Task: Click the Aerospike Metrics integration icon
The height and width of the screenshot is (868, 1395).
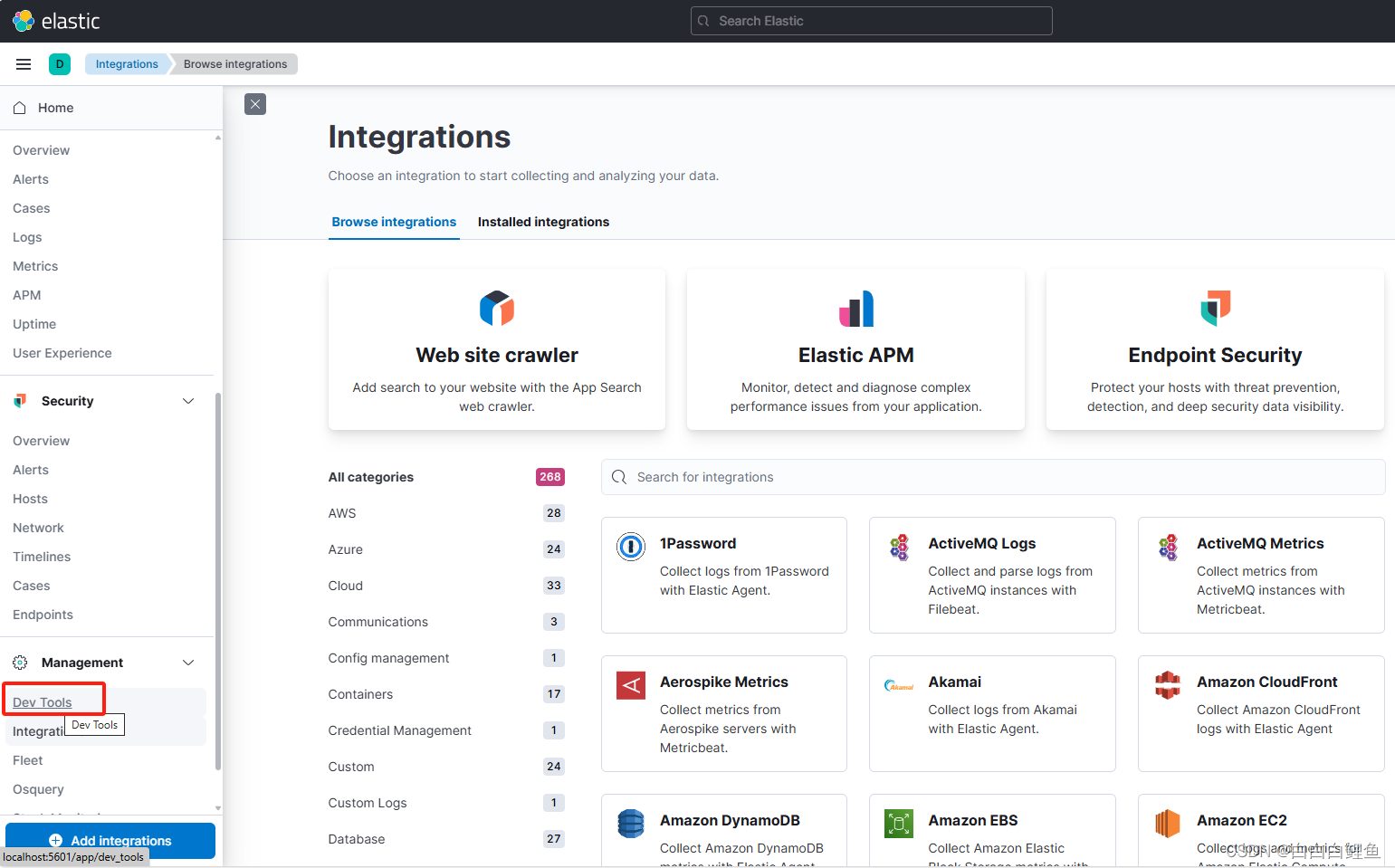Action: pos(631,685)
